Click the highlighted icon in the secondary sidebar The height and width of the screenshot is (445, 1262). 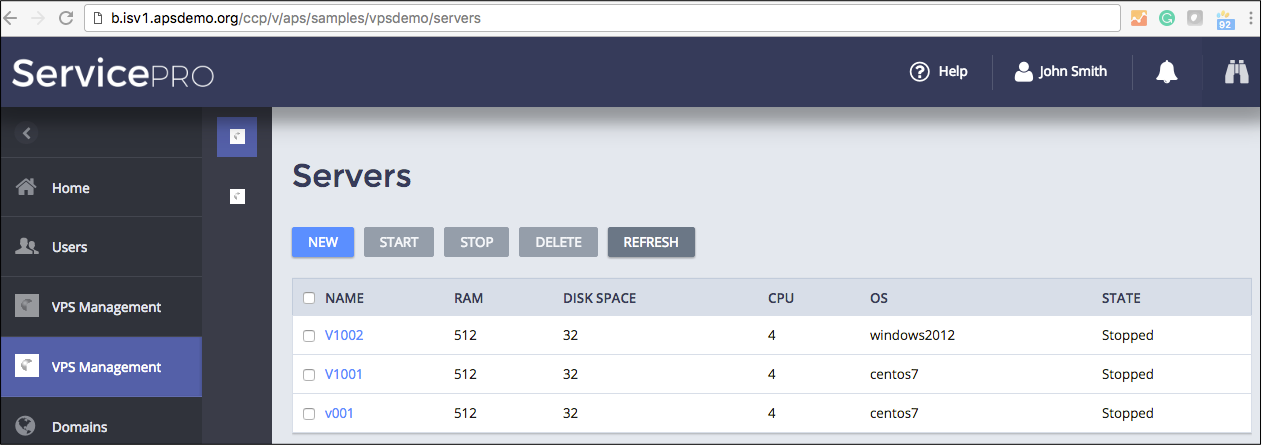point(237,137)
